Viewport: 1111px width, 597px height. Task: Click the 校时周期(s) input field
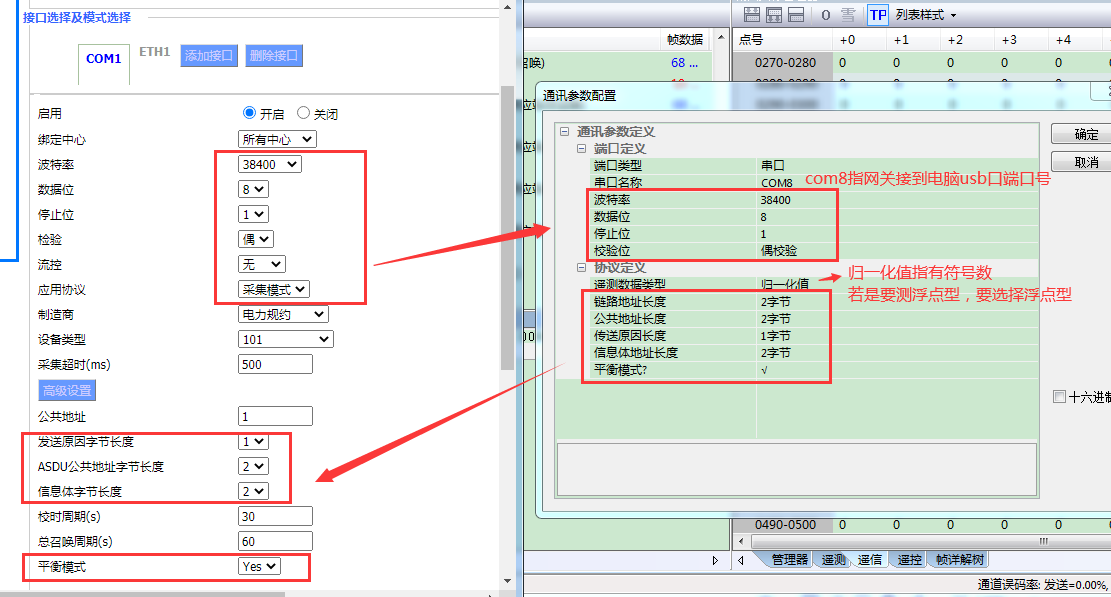tap(275, 516)
